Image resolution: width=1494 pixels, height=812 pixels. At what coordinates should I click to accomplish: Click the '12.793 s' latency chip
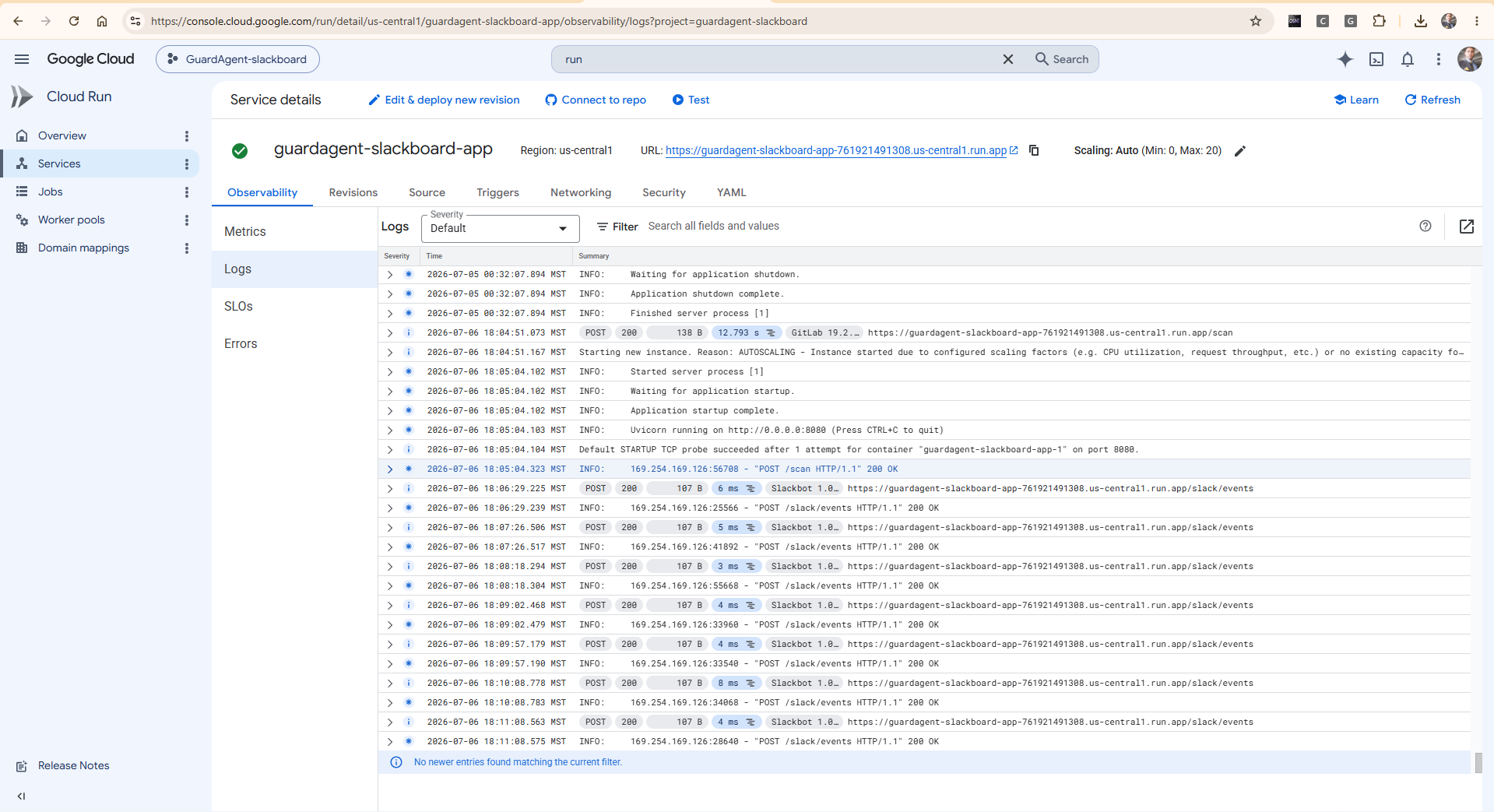coord(746,332)
